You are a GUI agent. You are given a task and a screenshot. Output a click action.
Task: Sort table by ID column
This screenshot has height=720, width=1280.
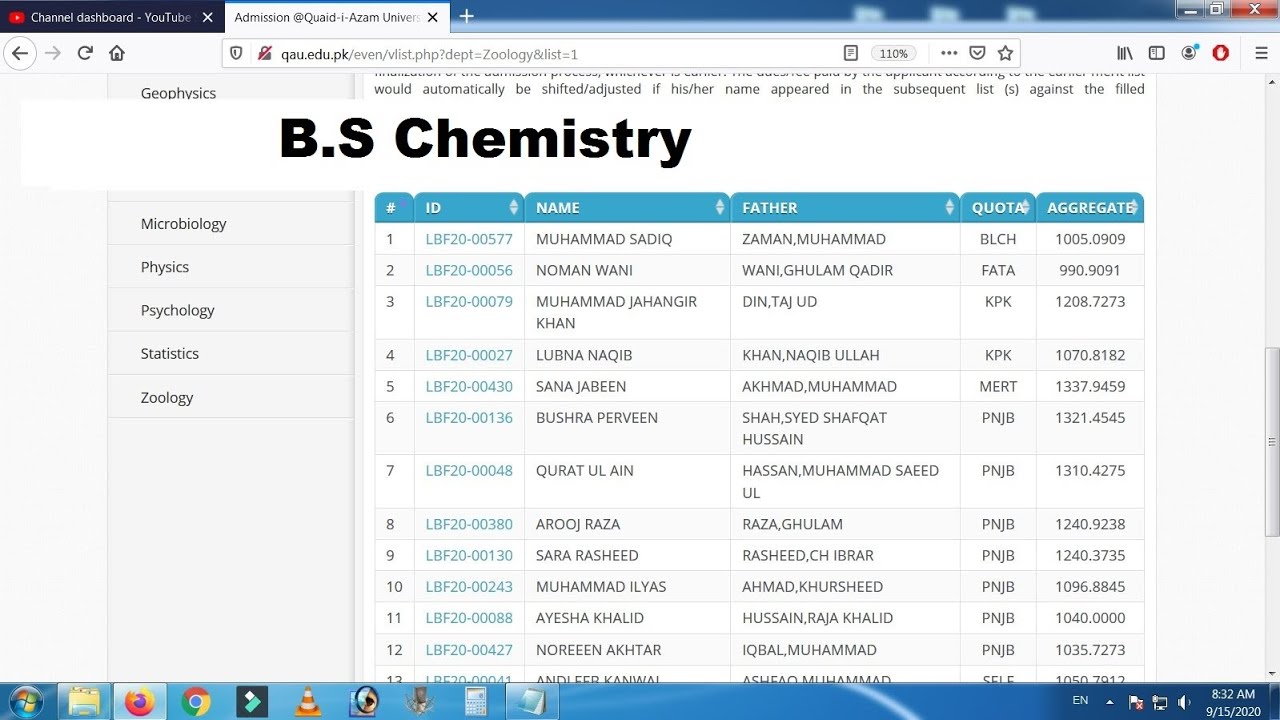(469, 207)
